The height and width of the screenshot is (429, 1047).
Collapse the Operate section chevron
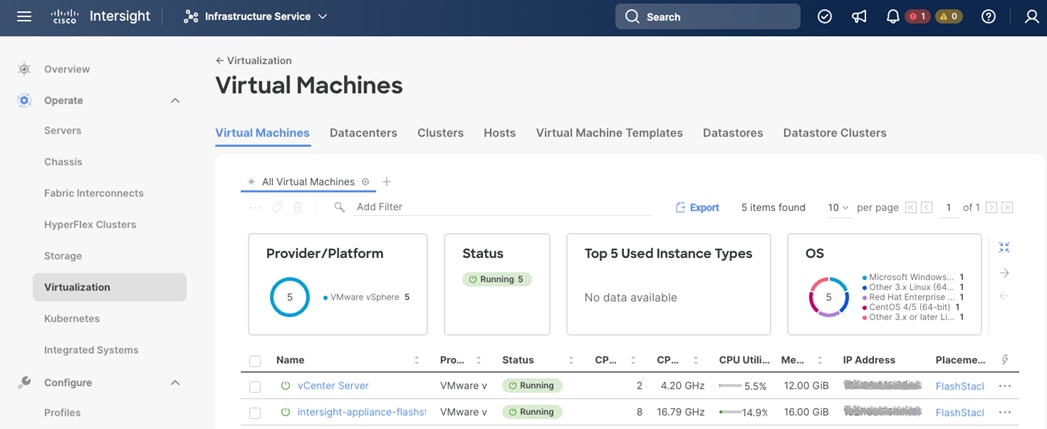(175, 100)
